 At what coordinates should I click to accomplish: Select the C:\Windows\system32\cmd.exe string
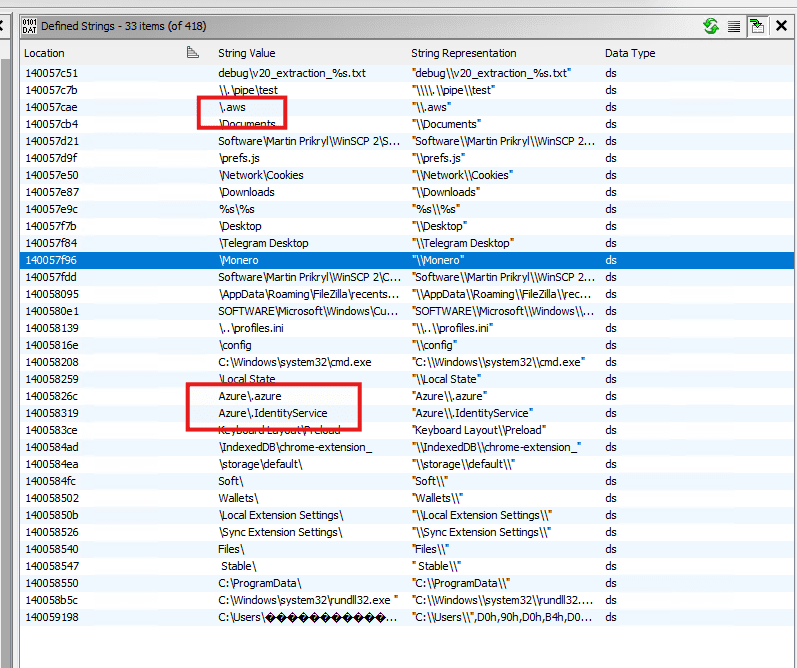295,362
